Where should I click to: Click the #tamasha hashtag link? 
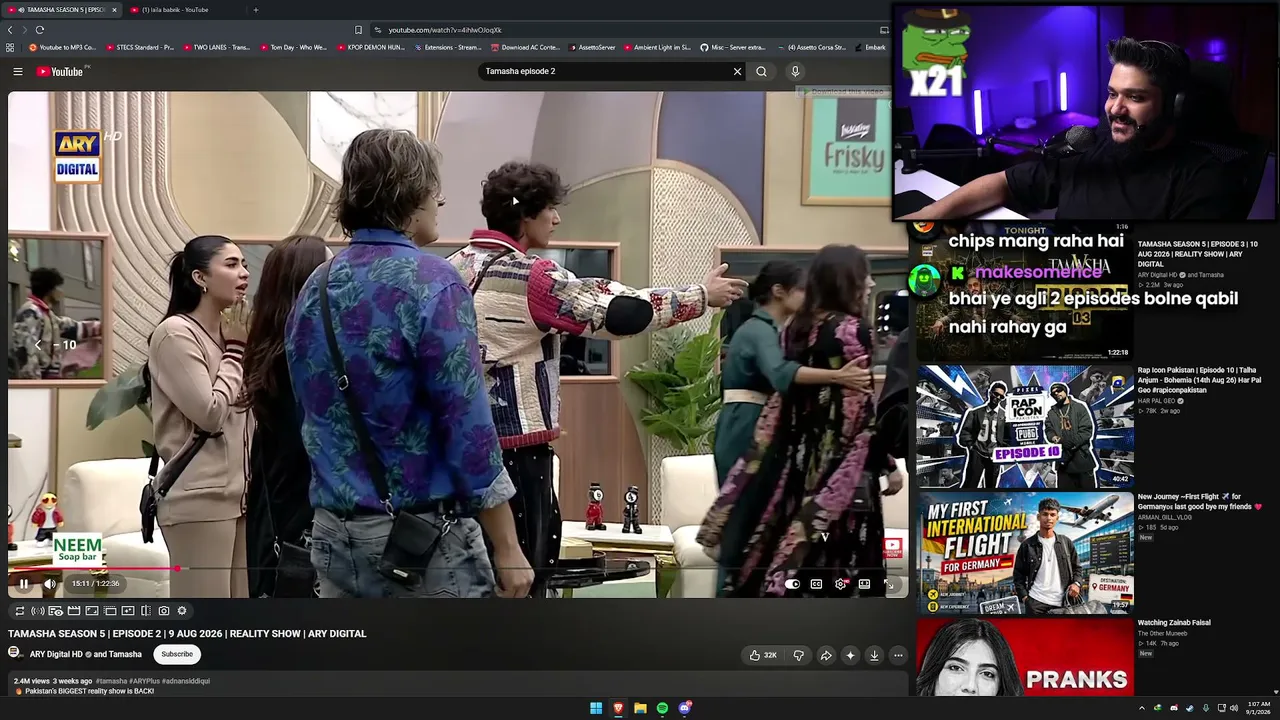click(x=111, y=681)
